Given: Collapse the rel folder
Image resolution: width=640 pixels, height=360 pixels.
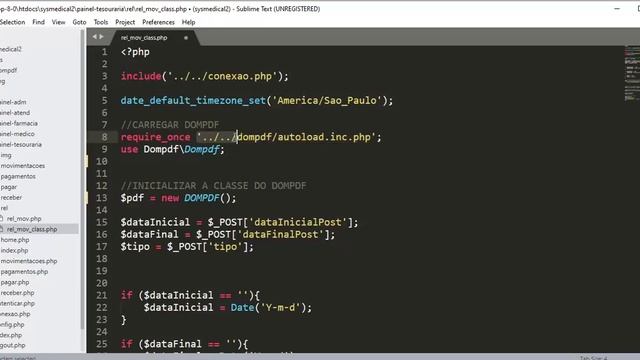Looking at the screenshot, I should point(4,208).
